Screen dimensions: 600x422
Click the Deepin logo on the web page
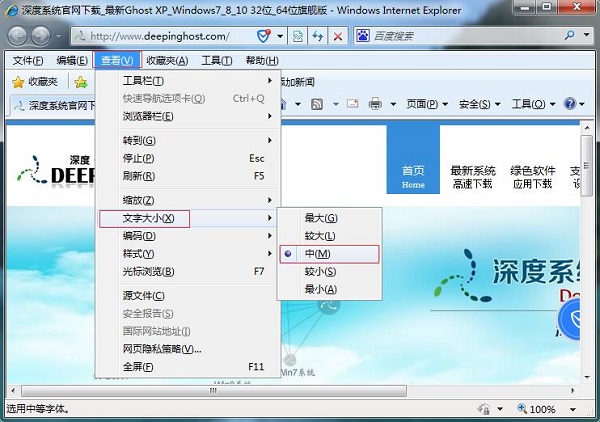(56, 170)
